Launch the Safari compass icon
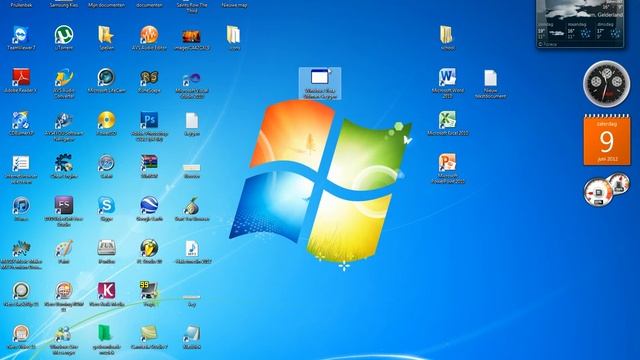Viewport: 640px width, 360px height. 106,163
